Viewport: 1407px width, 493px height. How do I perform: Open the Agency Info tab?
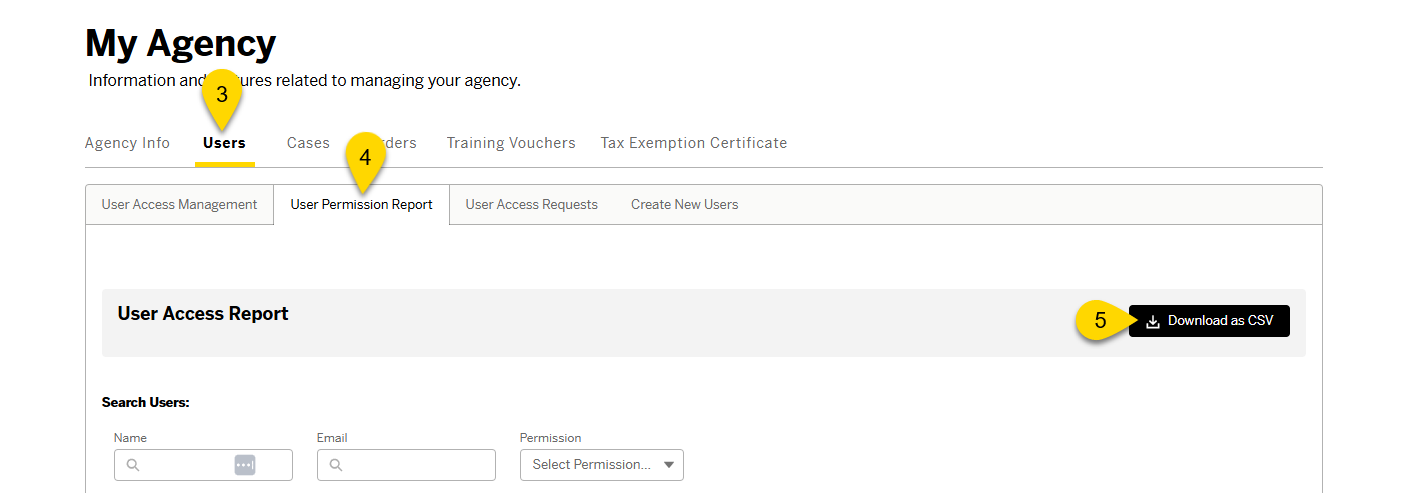[x=127, y=143]
